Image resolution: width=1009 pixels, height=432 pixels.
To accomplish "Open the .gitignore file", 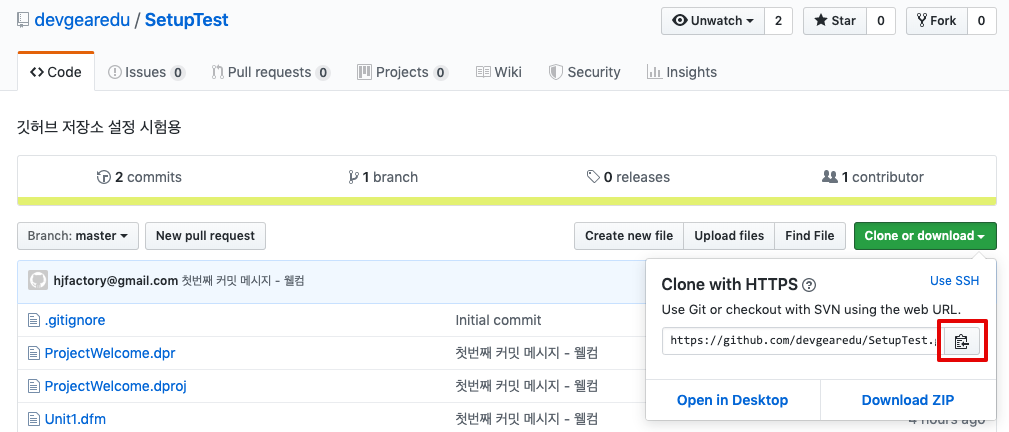I will point(75,320).
